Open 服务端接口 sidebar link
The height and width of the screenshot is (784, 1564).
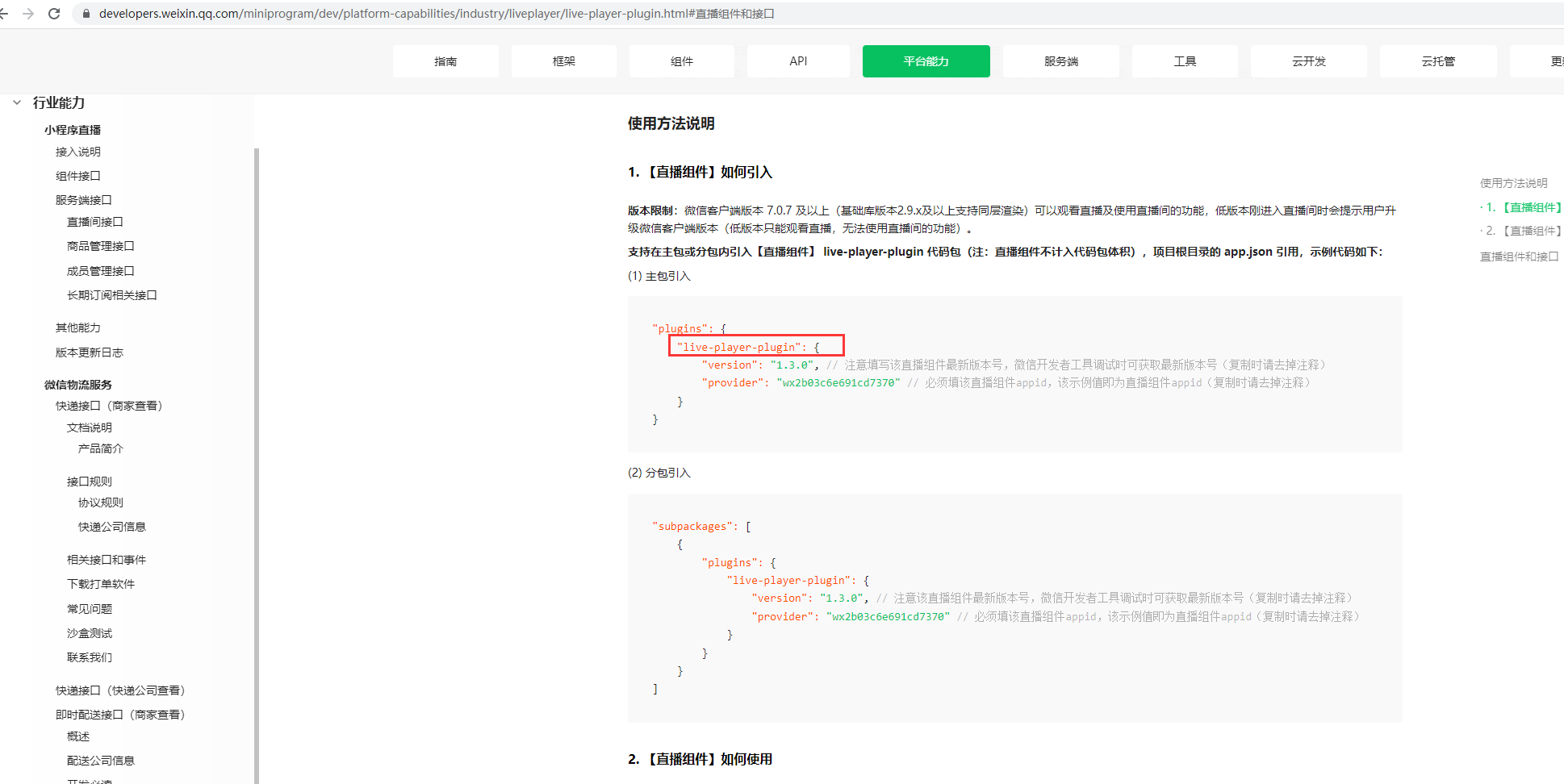pos(84,200)
